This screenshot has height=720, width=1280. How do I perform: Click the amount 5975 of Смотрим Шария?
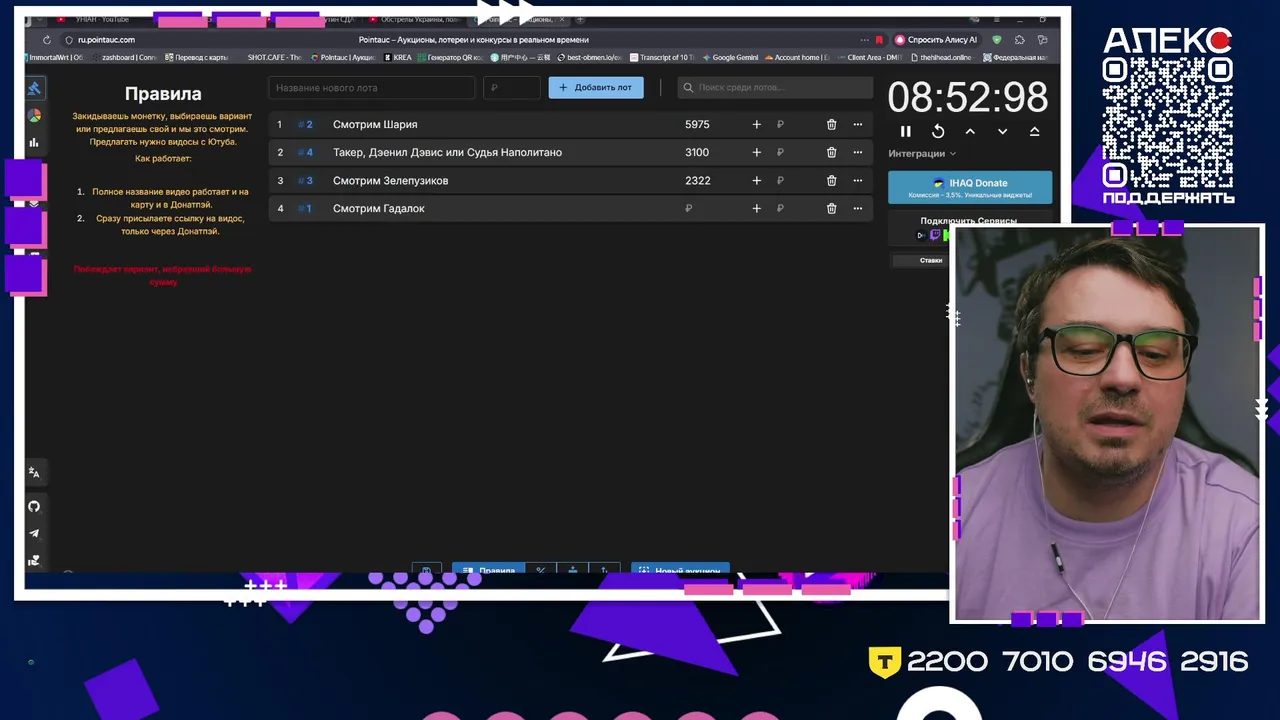click(697, 124)
